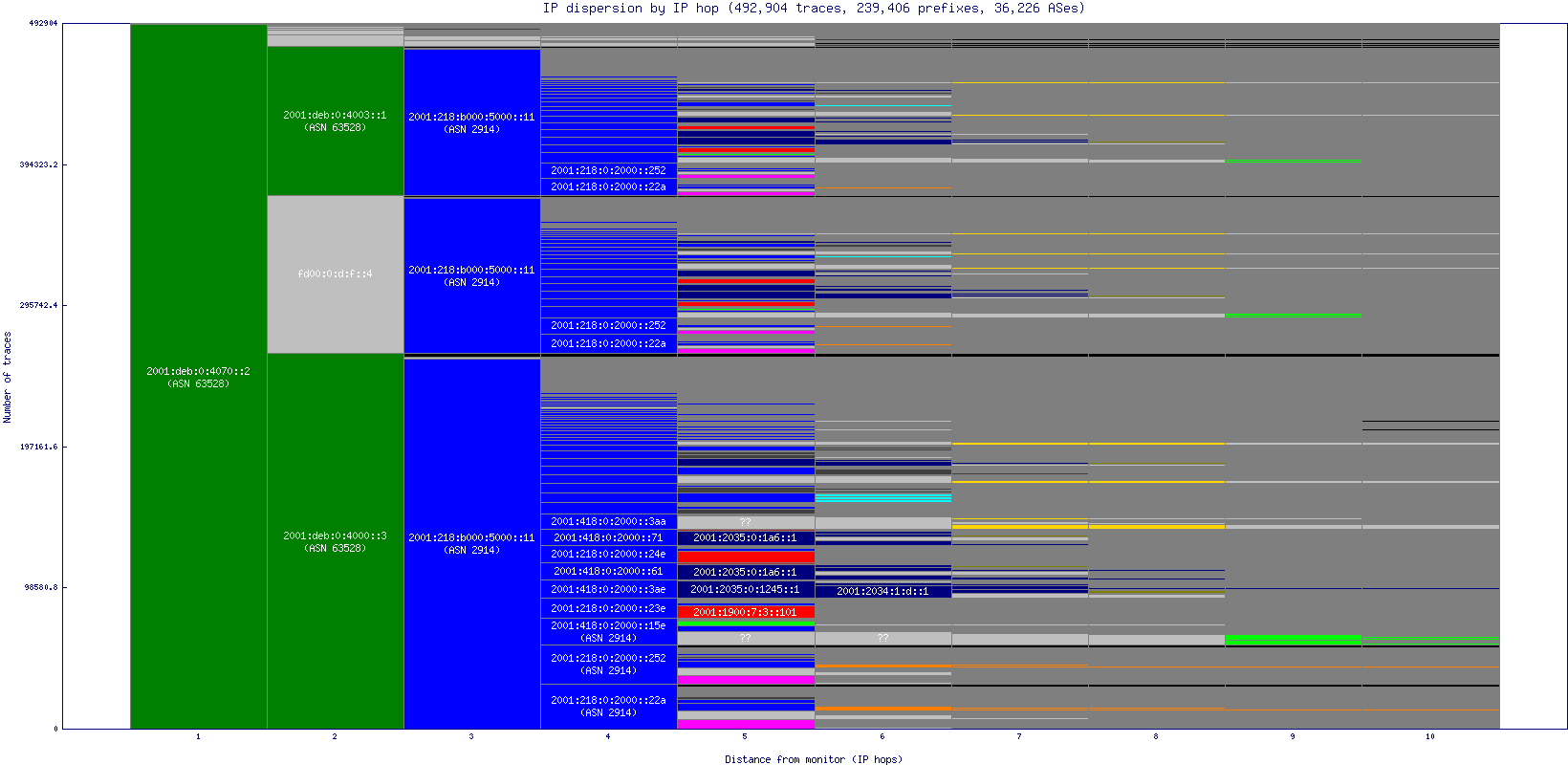Click the 'Distance from monitor (IP hops)' axis label

pos(813,759)
